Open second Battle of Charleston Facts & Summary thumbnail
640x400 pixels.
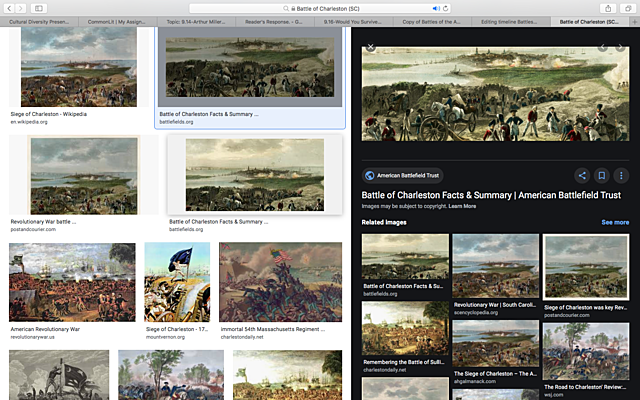(255, 175)
